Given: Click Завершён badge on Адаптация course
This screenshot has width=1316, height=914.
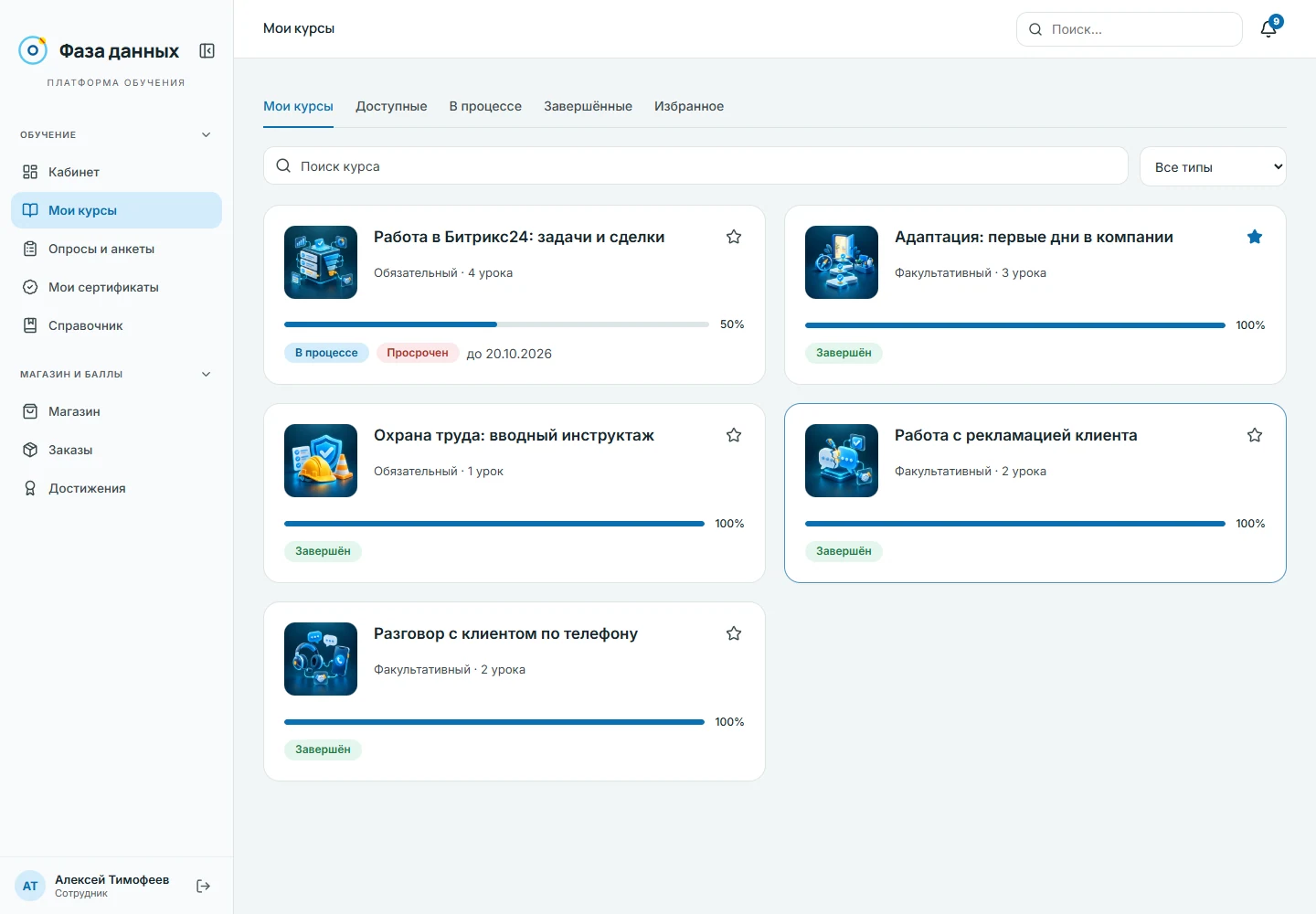Looking at the screenshot, I should pyautogui.click(x=844, y=353).
